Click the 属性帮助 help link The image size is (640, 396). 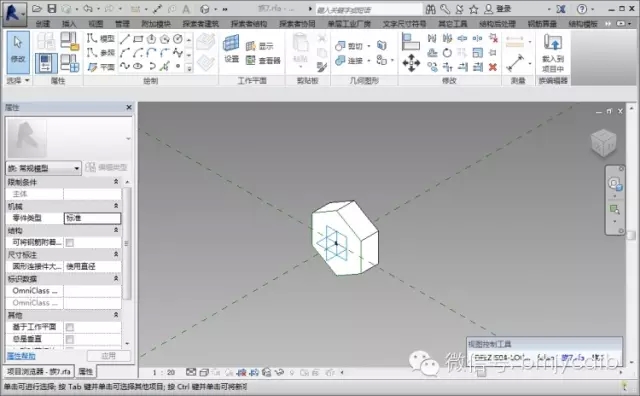21,356
